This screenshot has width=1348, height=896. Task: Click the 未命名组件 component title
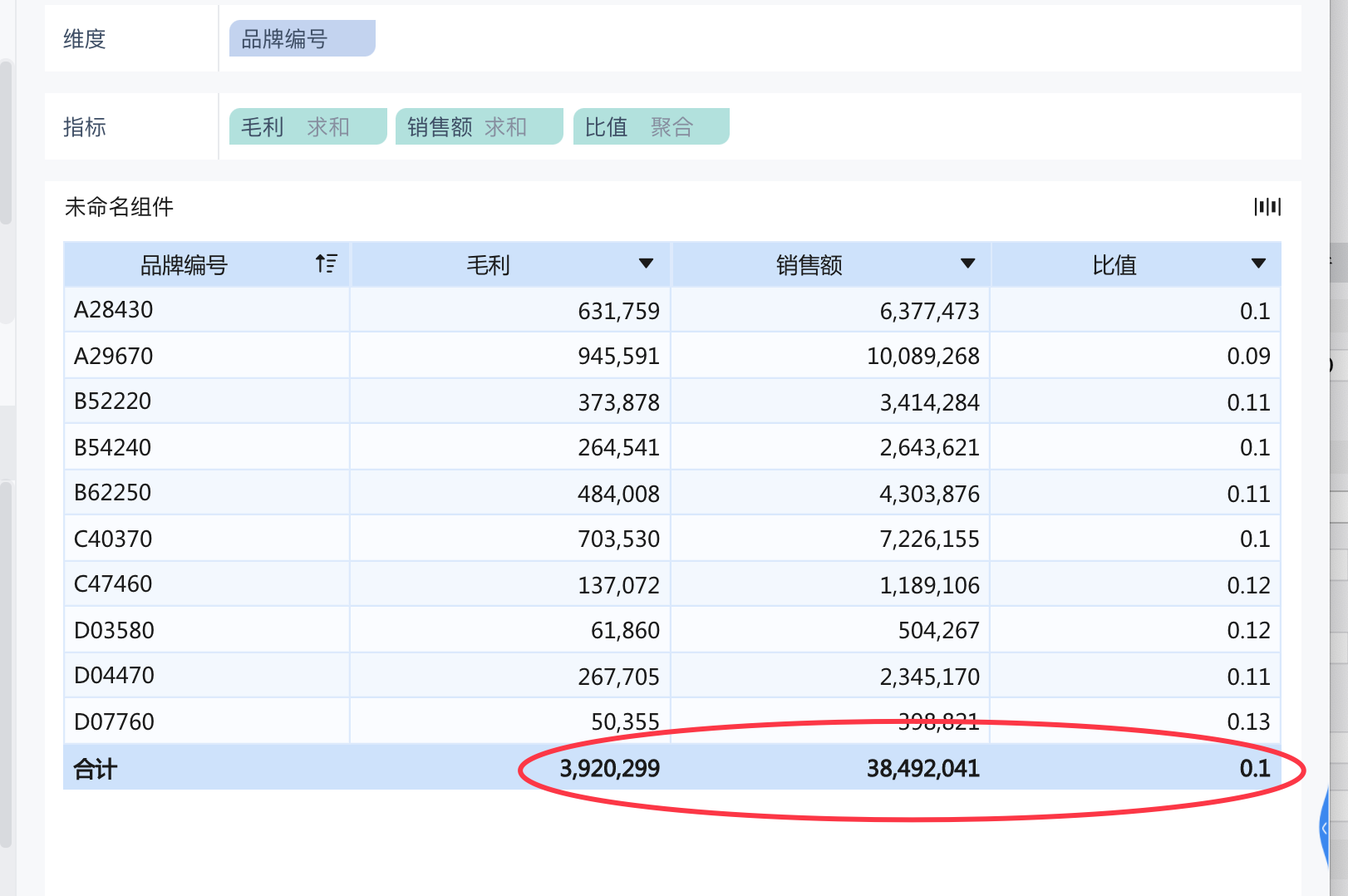(x=119, y=206)
